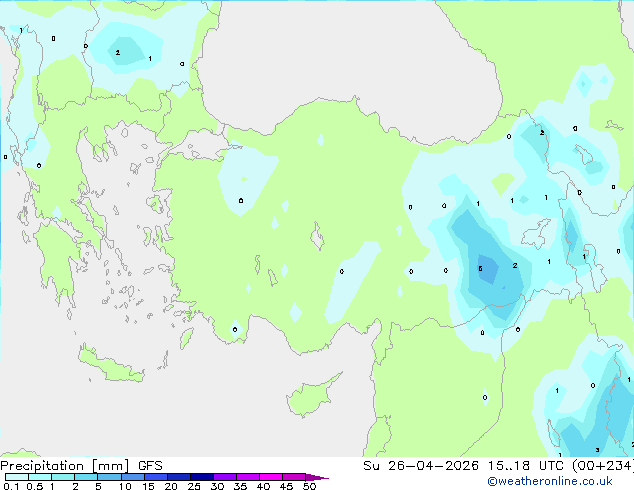Screen dimensions: 634x490
Task: Click the 'Precipitation' title text
Action: (x=42, y=466)
